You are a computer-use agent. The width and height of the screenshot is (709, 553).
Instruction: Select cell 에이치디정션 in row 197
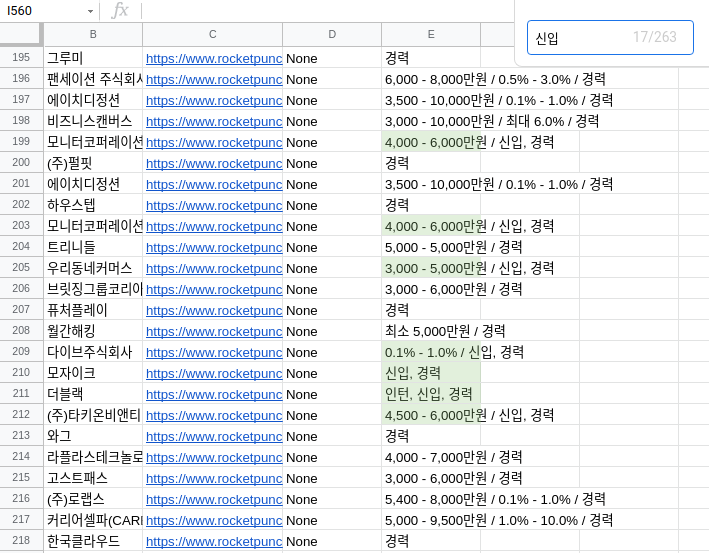pos(93,99)
